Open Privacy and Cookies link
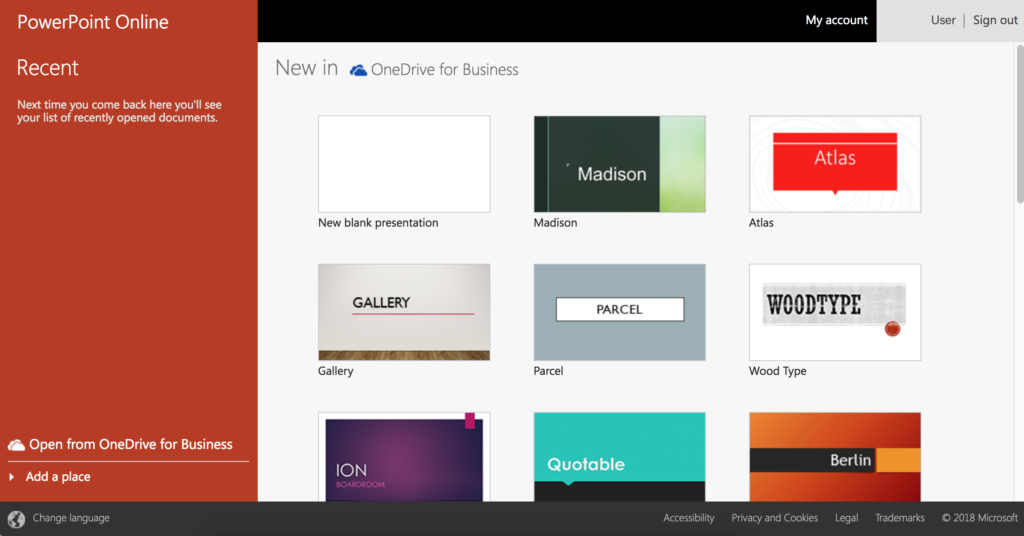Screen dimensions: 1024x536 click(x=774, y=518)
